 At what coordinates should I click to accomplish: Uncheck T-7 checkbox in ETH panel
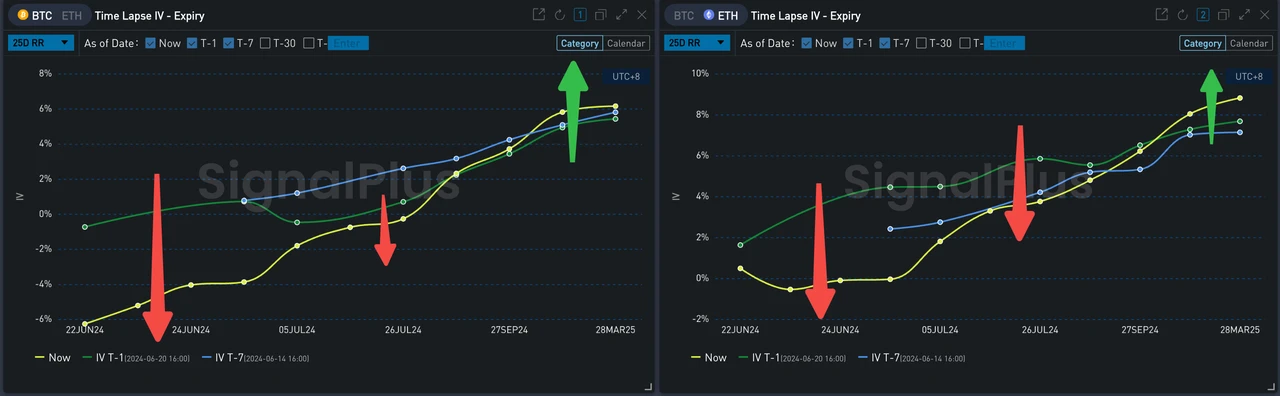point(884,43)
